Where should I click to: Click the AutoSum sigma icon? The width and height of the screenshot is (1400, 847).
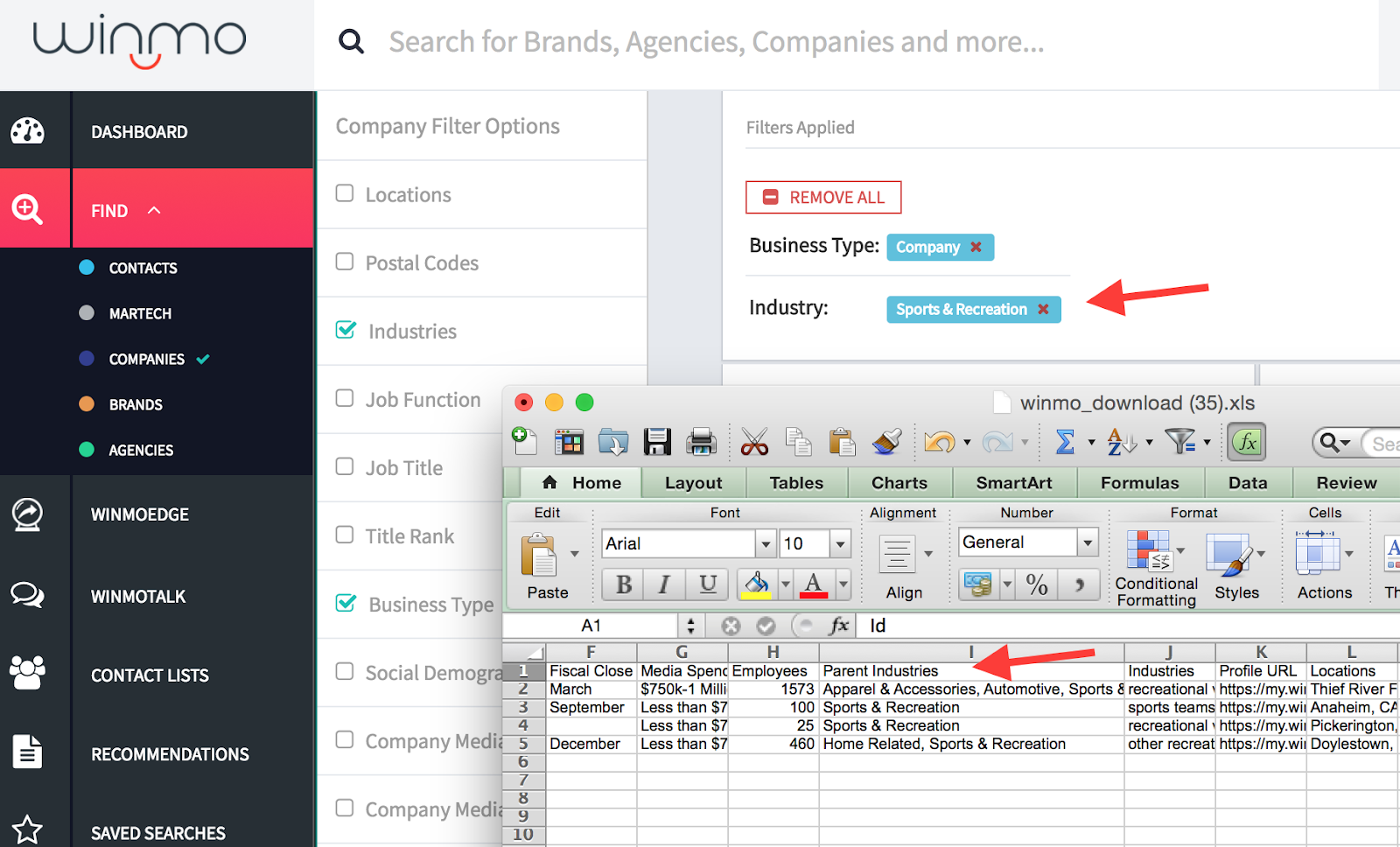pos(1065,442)
